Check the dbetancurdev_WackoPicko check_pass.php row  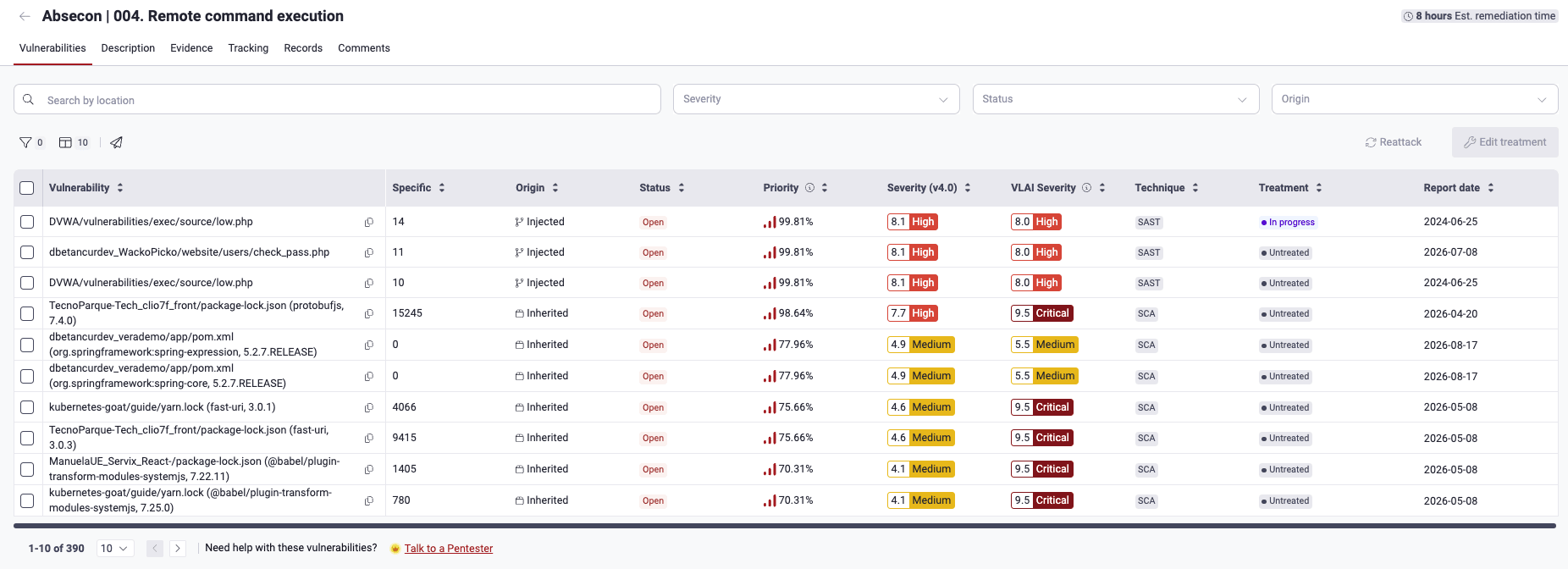point(27,252)
